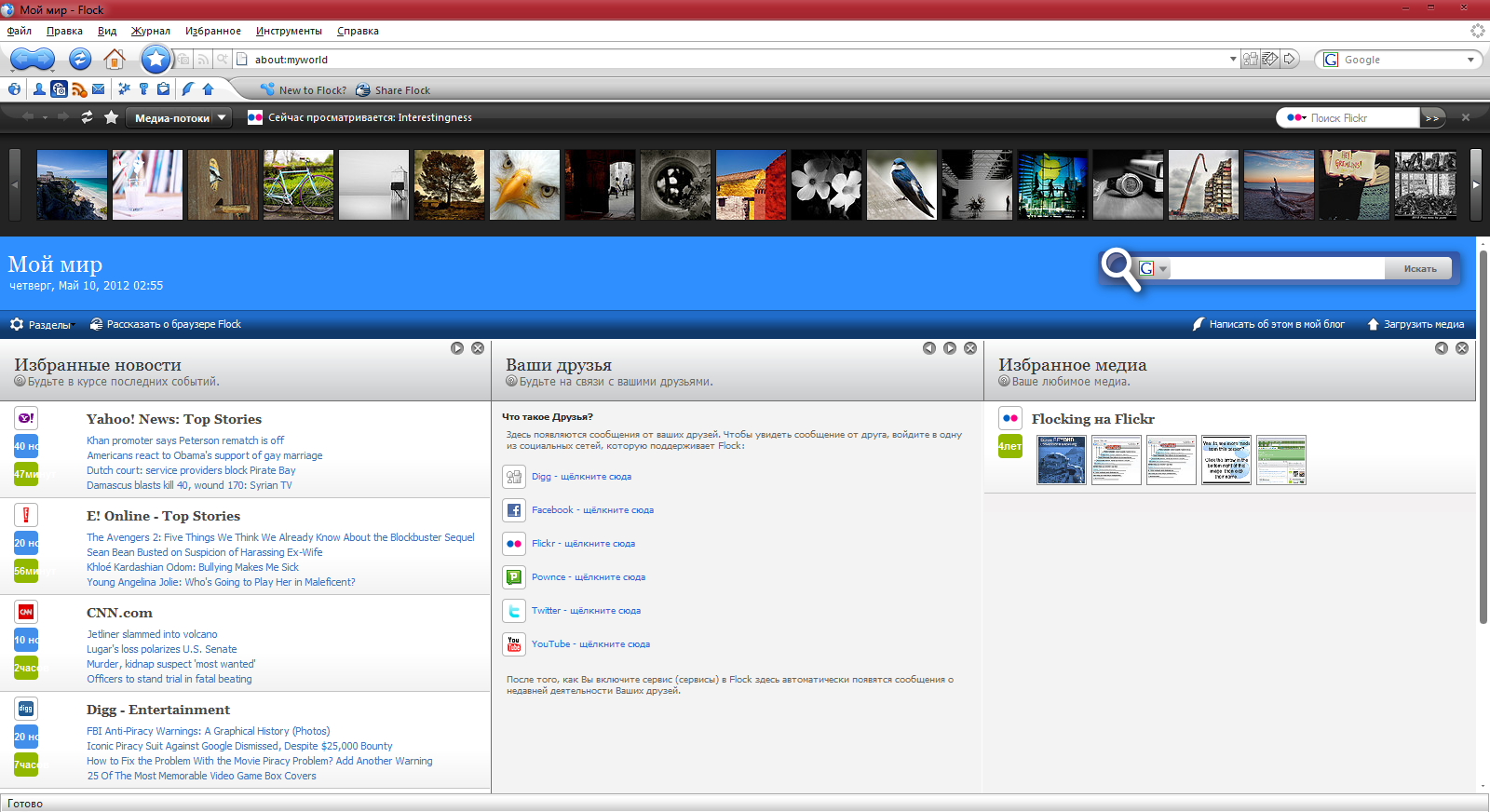
Task: Close the Избранное медиа panel
Action: [1462, 348]
